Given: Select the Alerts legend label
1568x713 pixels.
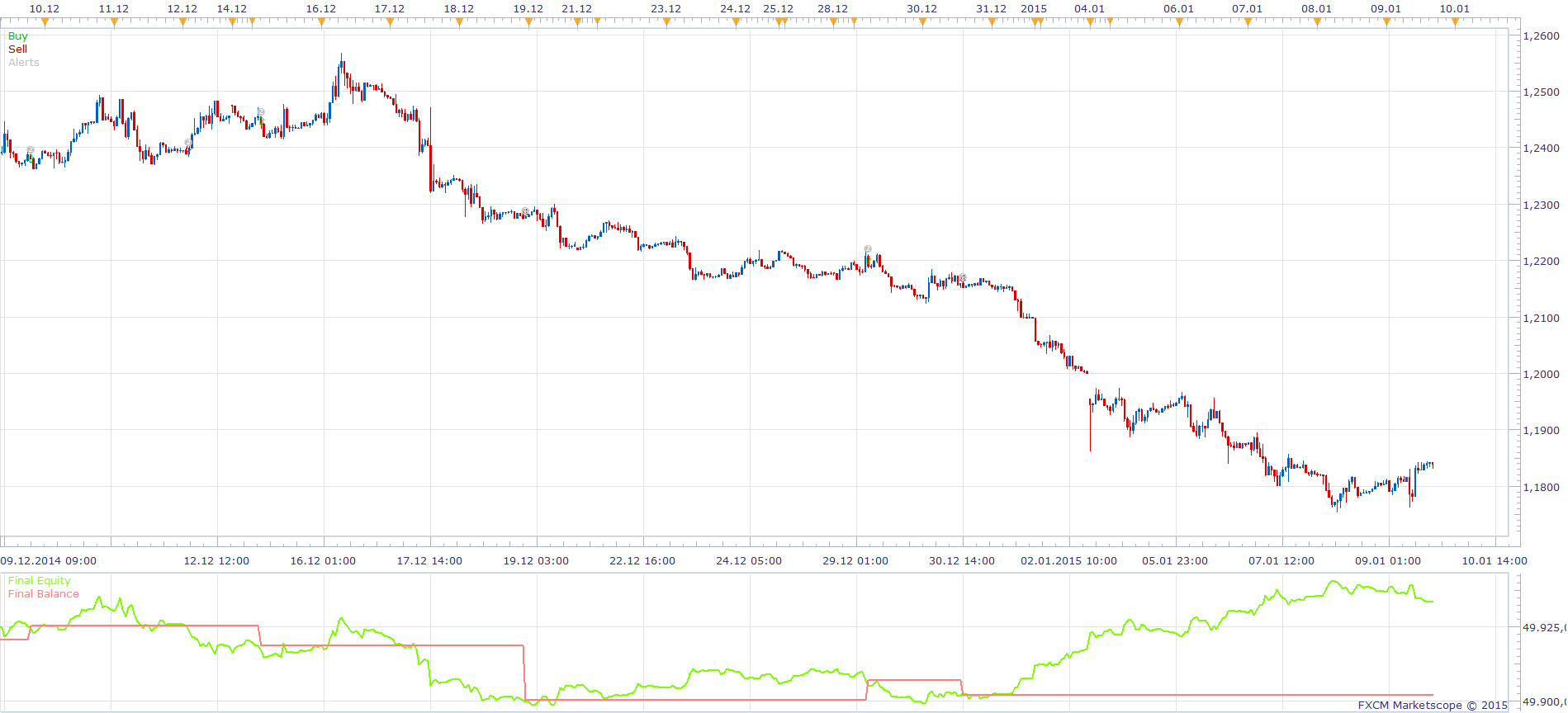Looking at the screenshot, I should (24, 63).
